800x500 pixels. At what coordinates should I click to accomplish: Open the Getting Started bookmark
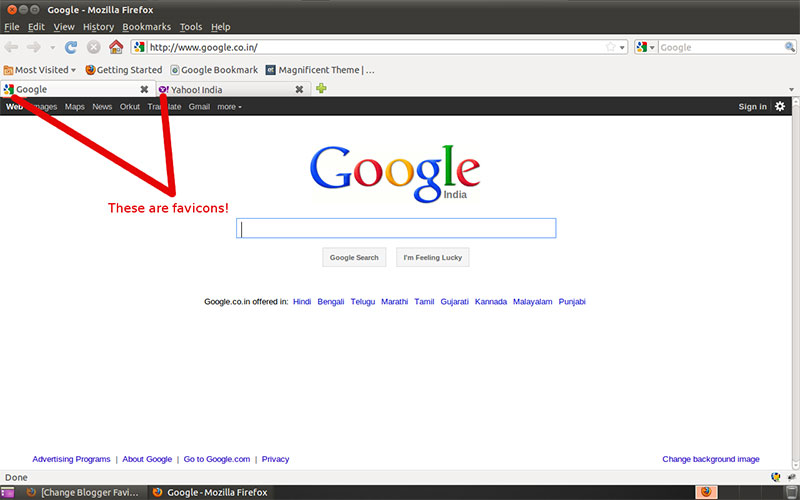pos(123,70)
